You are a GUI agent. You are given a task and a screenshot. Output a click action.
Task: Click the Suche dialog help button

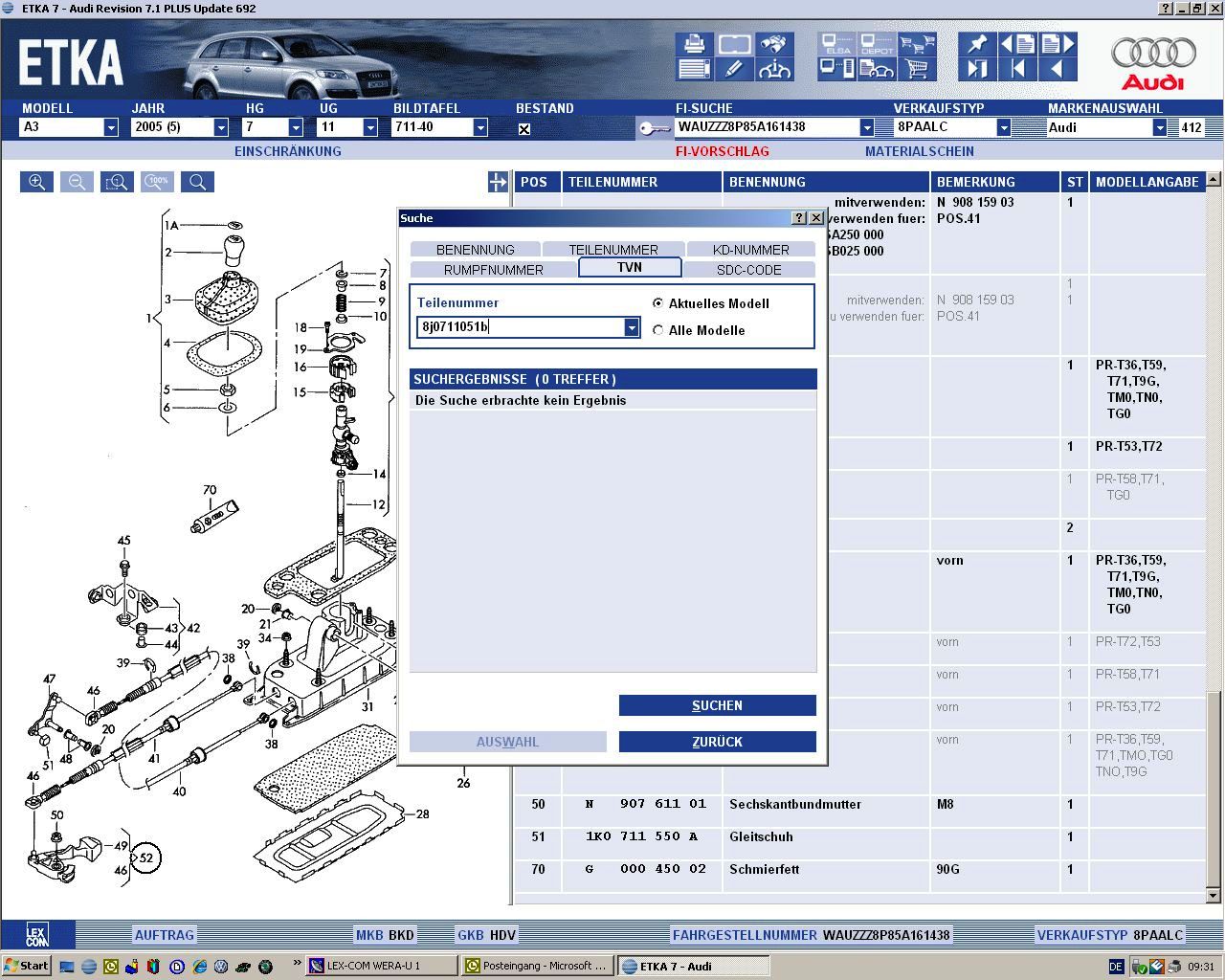(800, 218)
